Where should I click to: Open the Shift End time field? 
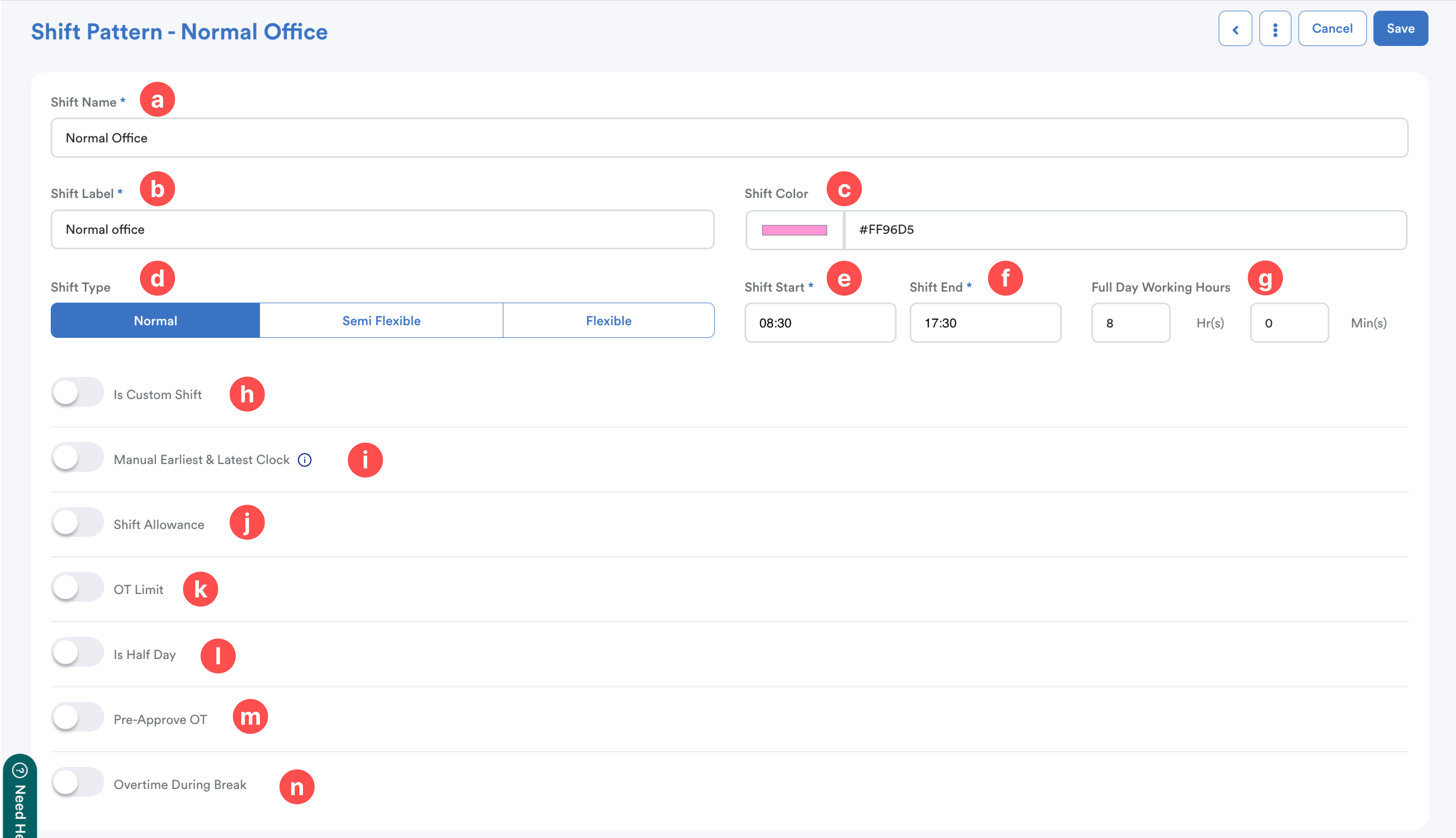coord(984,323)
